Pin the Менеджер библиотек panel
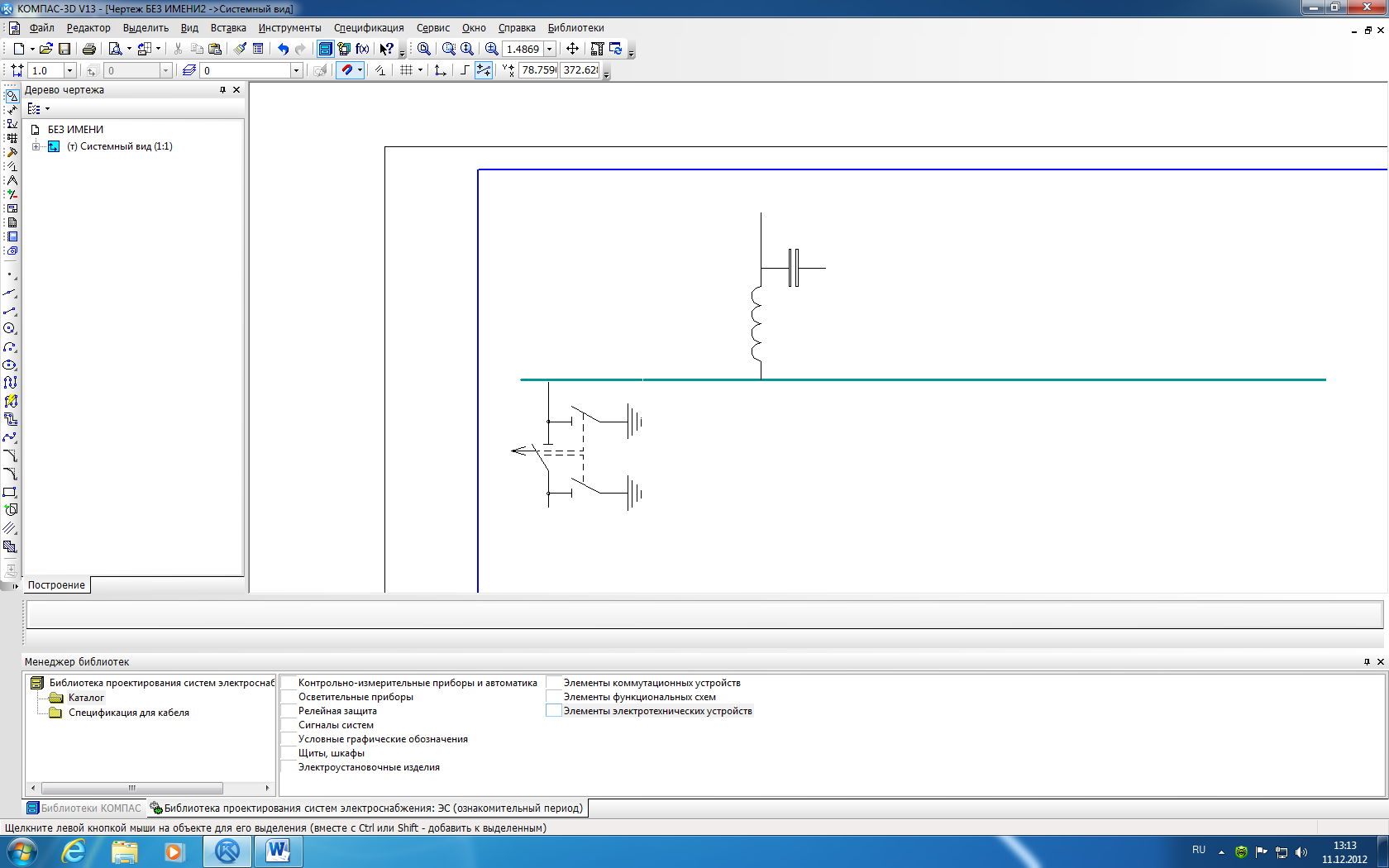The image size is (1389, 868). pyautogui.click(x=1367, y=662)
